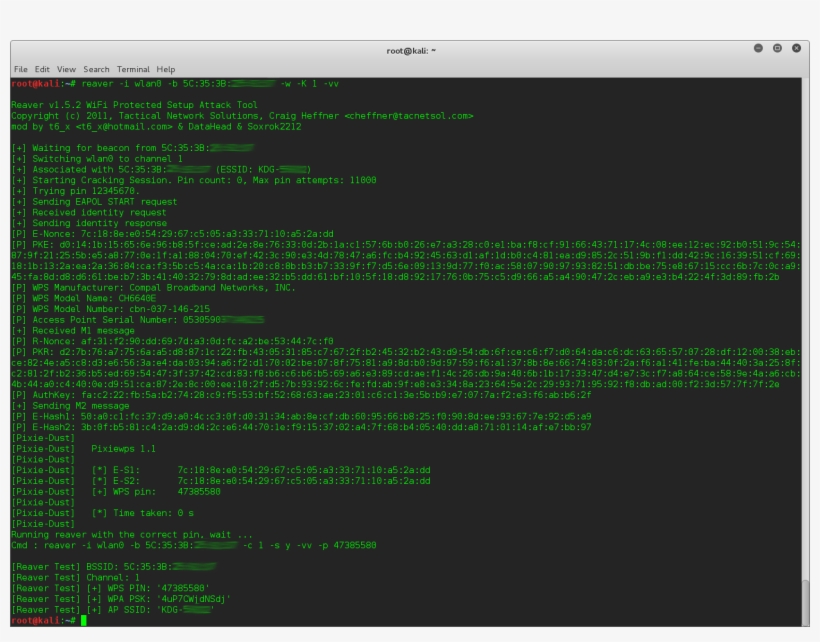
Task: Click the cheffner@tacnetsol.com email text
Action: point(408,116)
